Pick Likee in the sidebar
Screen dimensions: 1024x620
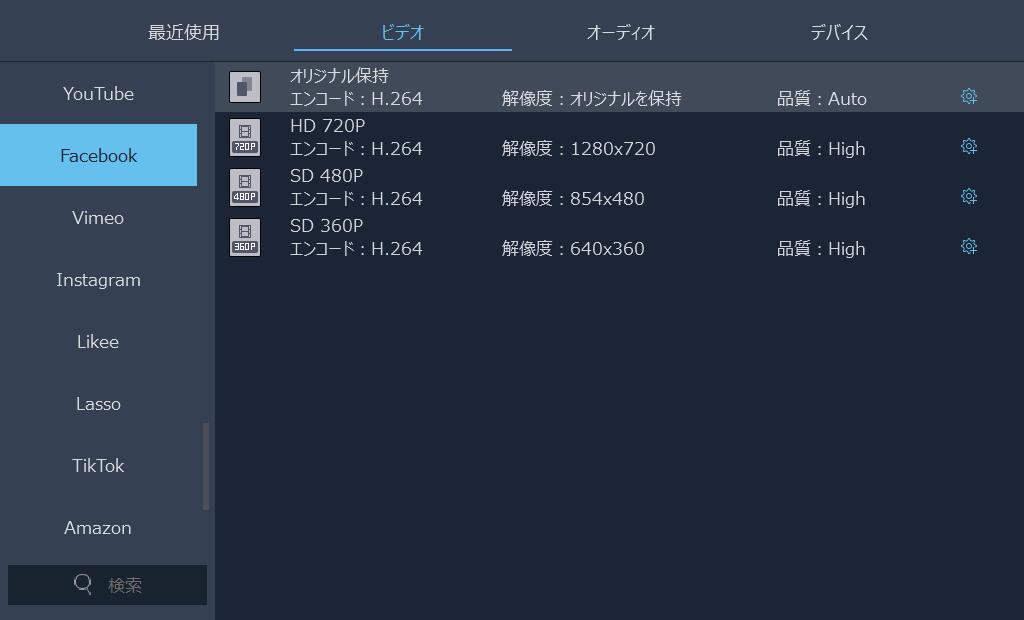99,342
